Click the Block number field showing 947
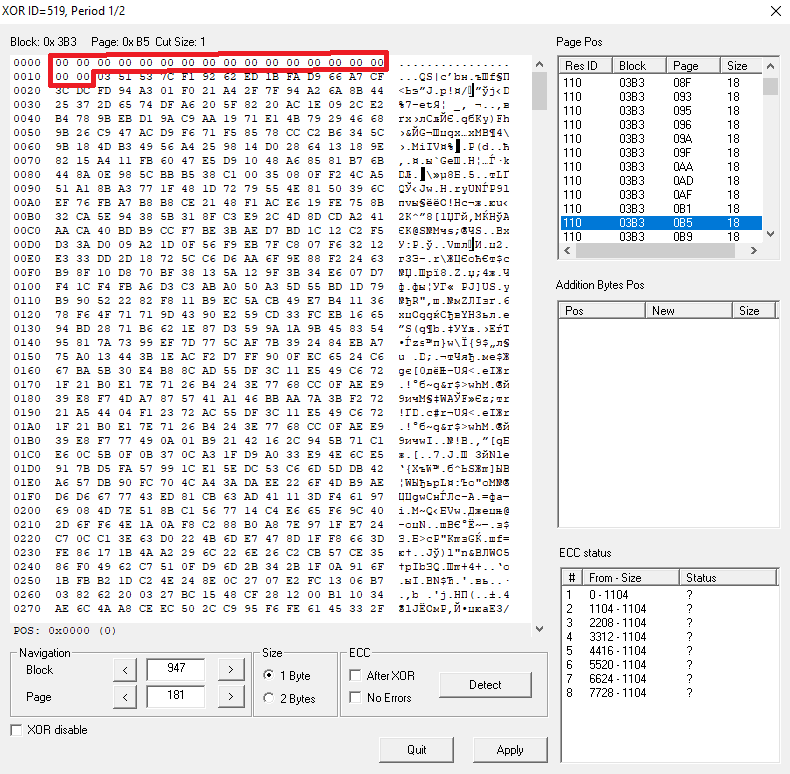The width and height of the screenshot is (790, 774). 176,669
